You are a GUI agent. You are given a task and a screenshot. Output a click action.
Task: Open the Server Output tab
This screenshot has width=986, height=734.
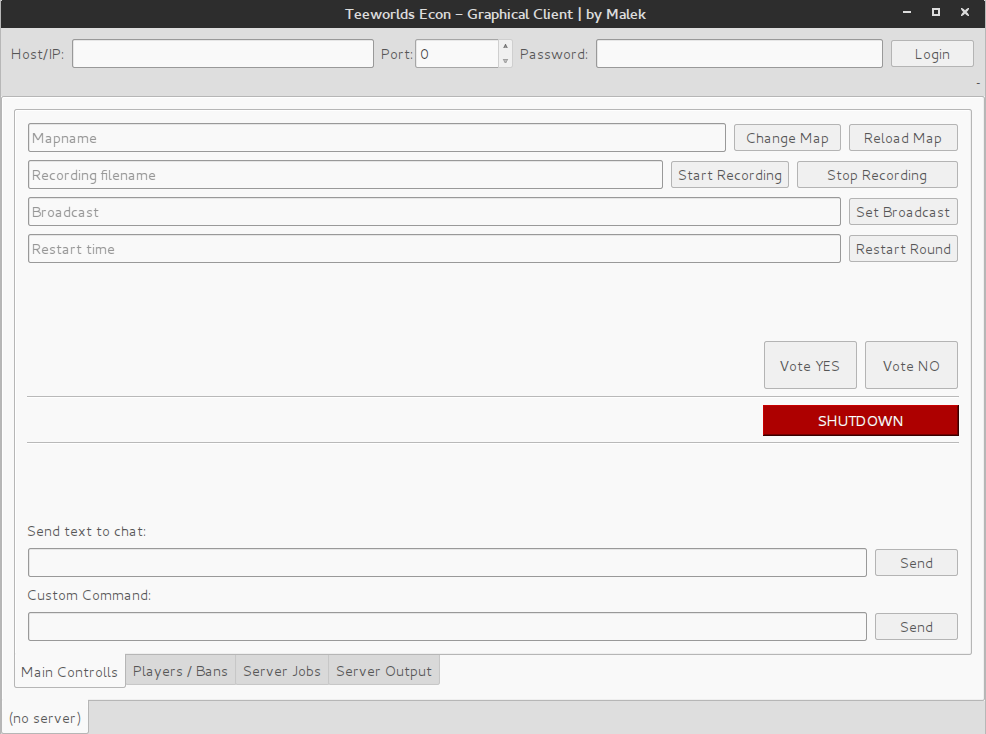click(384, 671)
